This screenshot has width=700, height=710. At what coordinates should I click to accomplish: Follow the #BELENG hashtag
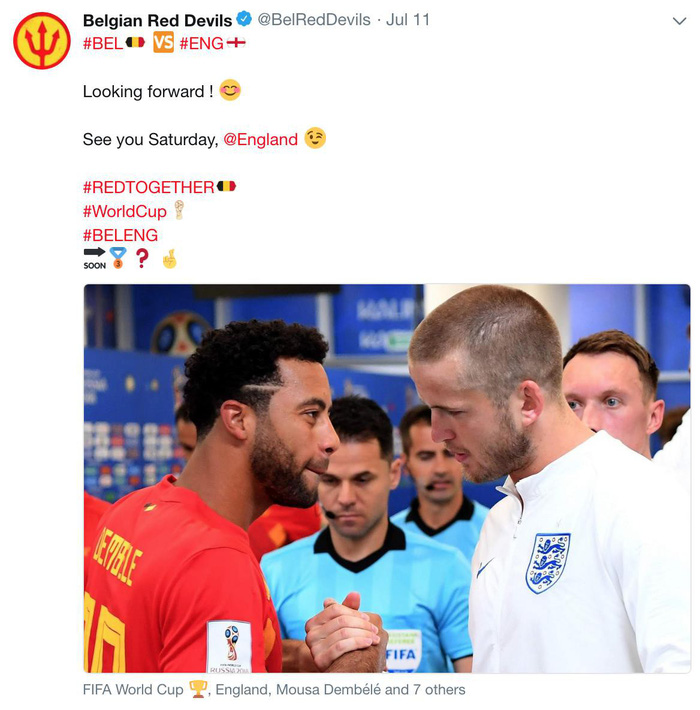[x=120, y=235]
